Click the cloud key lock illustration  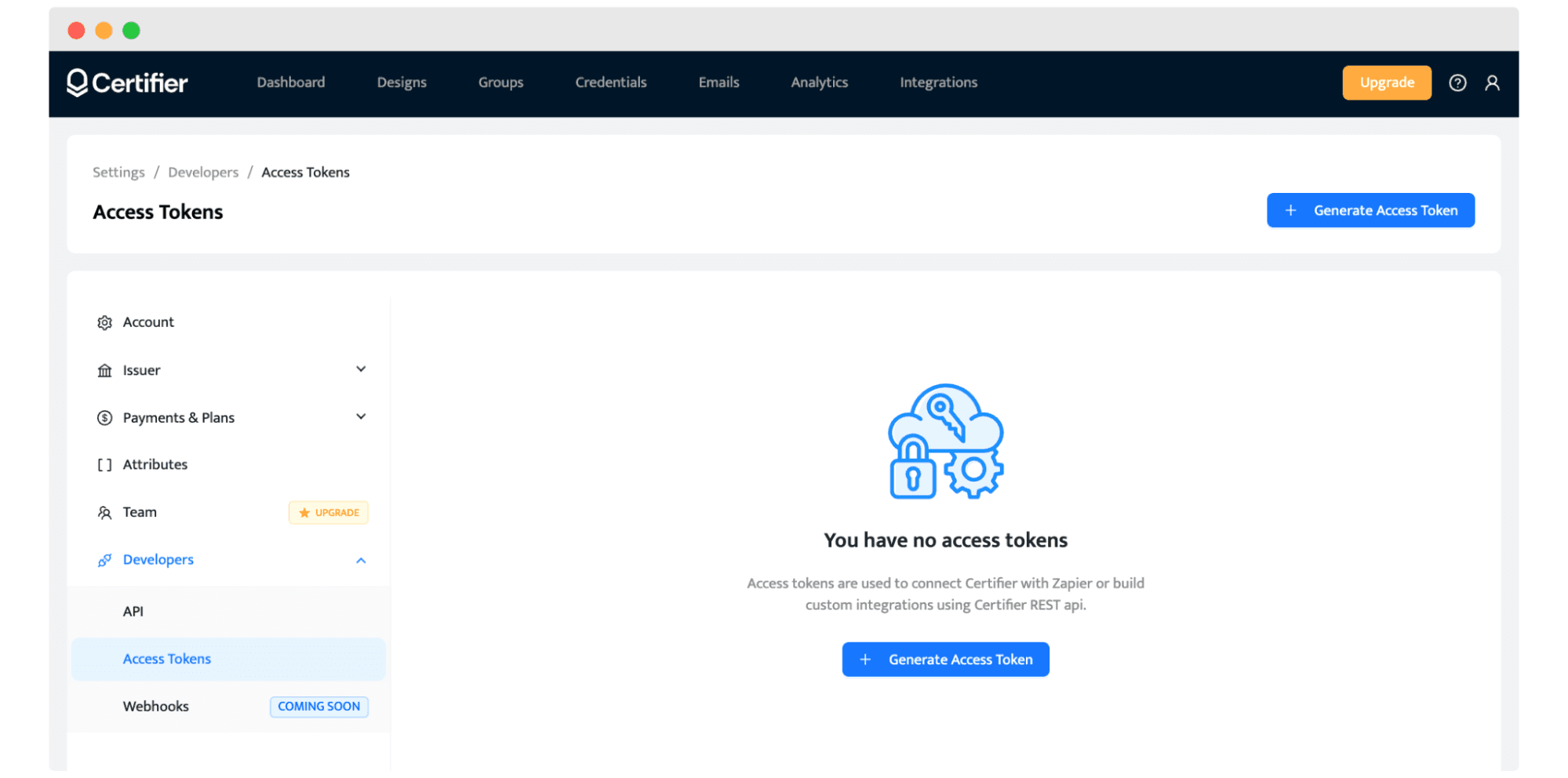945,441
